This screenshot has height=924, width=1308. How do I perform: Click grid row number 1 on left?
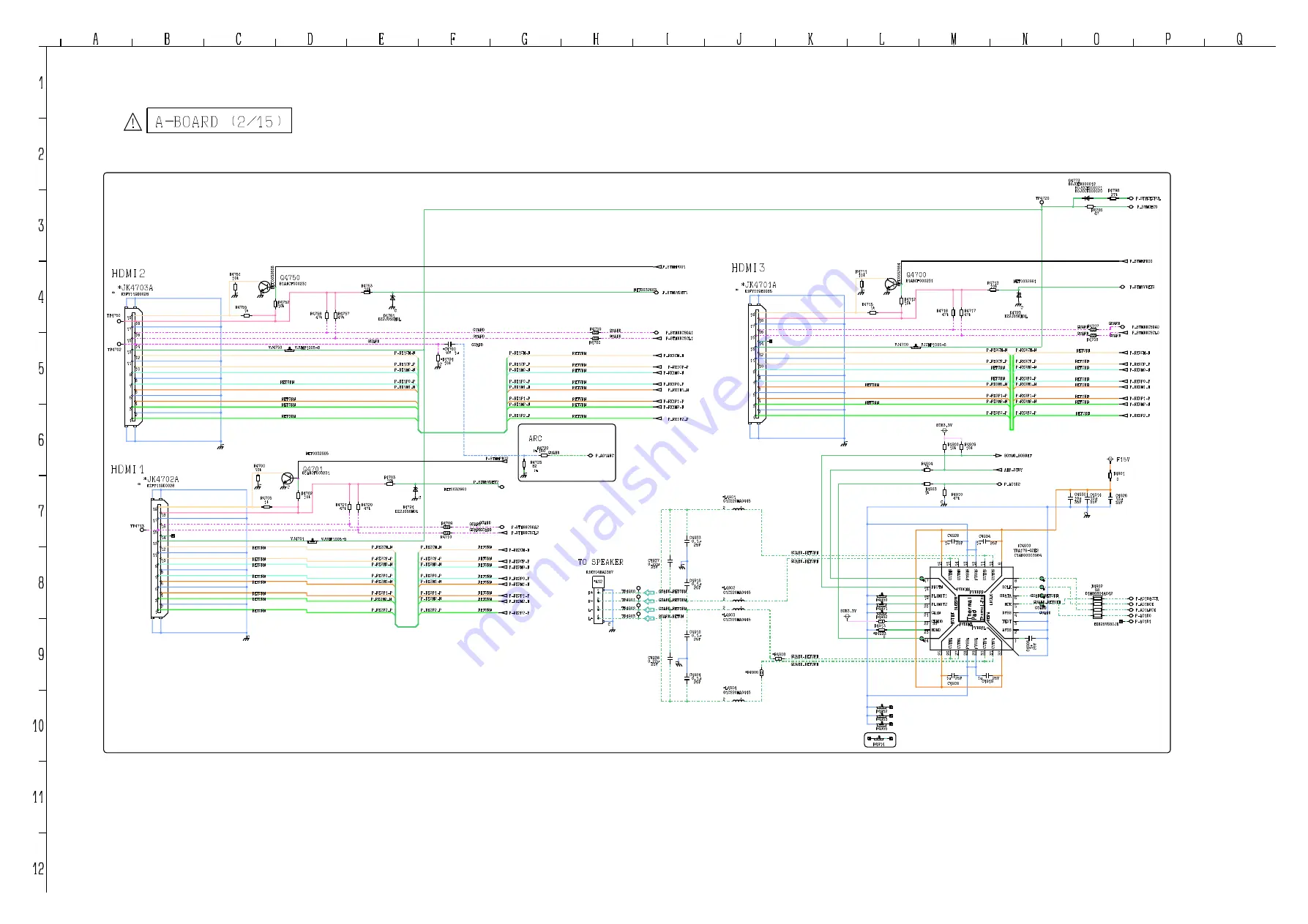pyautogui.click(x=41, y=83)
